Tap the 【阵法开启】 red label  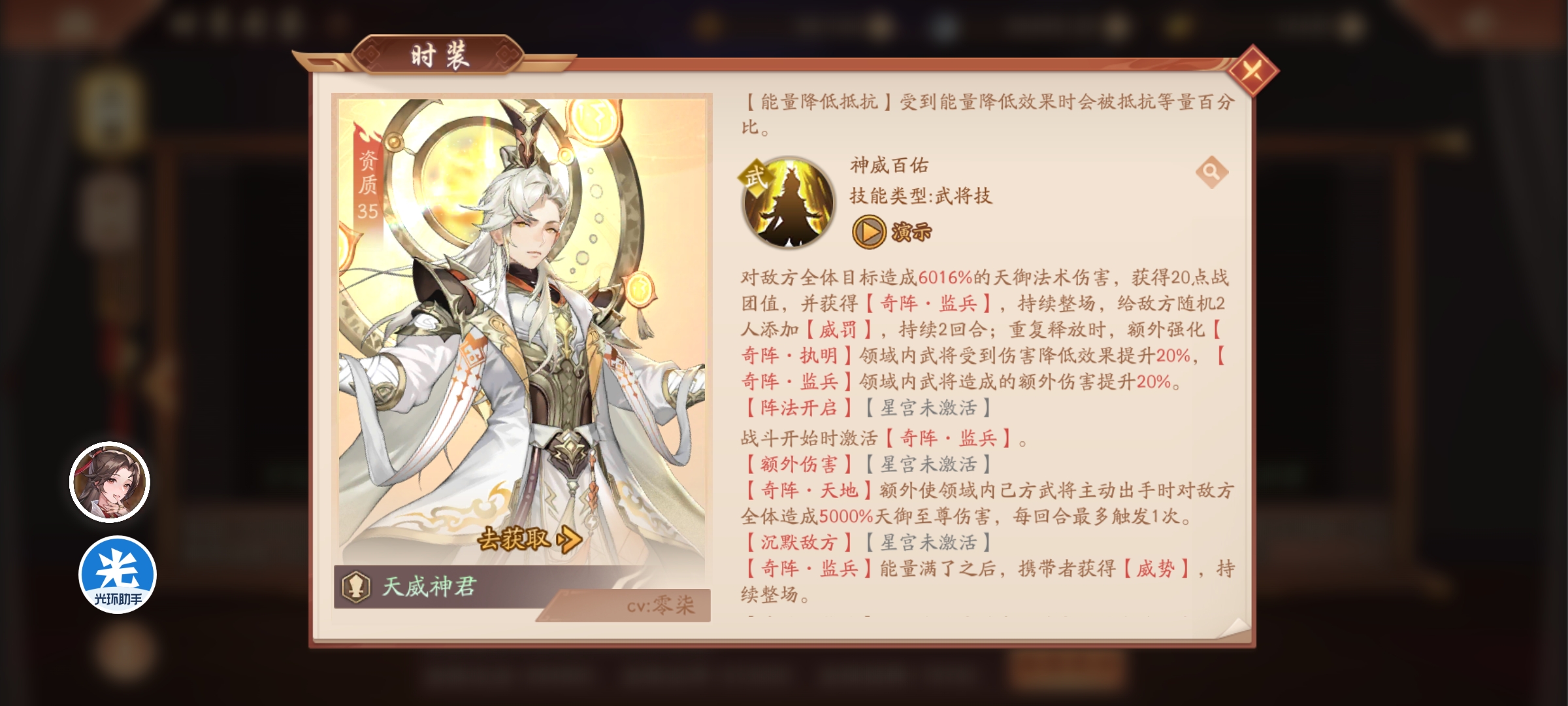pos(798,408)
